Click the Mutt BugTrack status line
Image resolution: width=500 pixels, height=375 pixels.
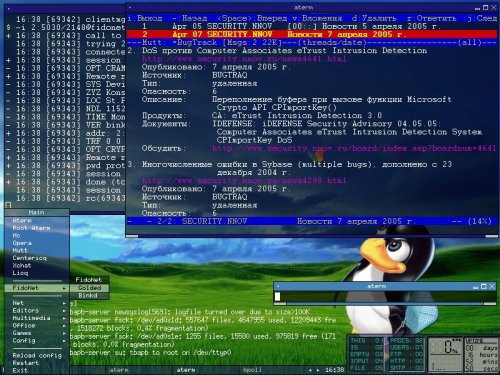click(x=312, y=42)
